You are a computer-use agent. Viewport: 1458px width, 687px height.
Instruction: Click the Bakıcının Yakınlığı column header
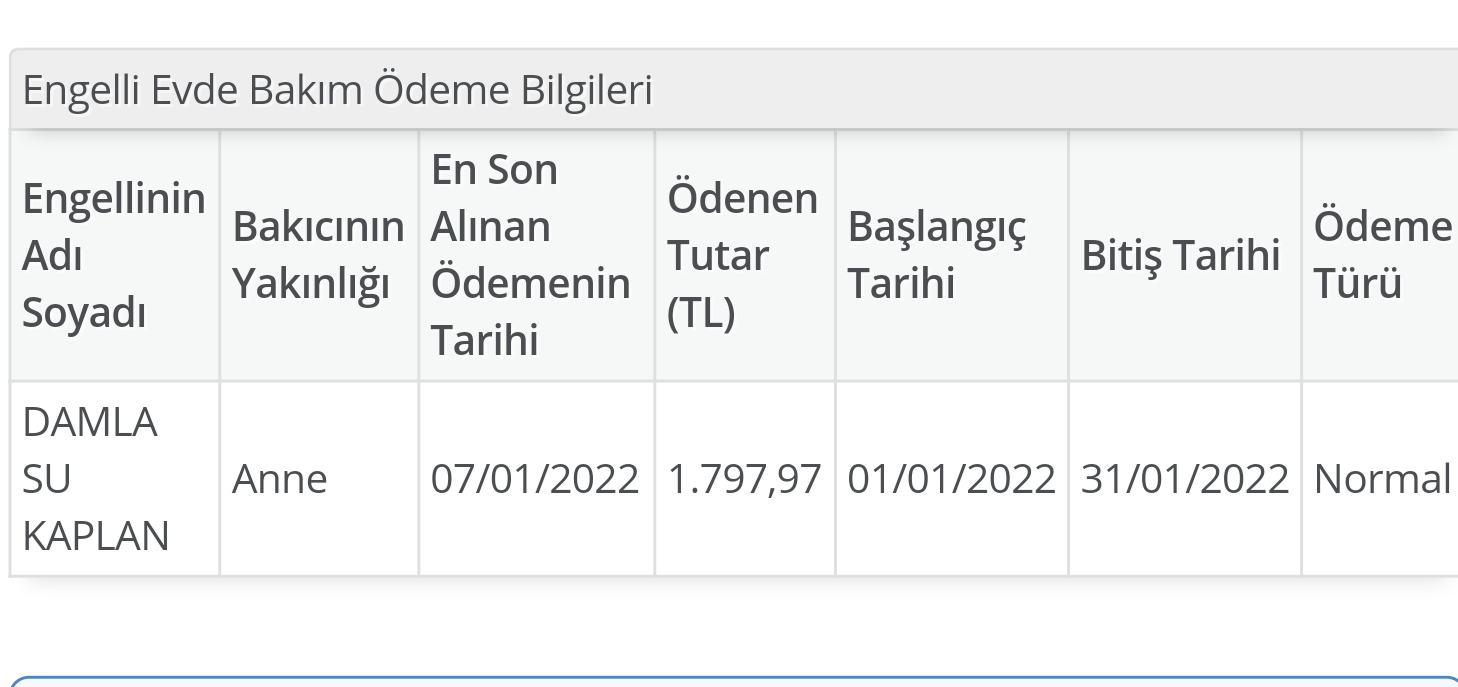[318, 256]
